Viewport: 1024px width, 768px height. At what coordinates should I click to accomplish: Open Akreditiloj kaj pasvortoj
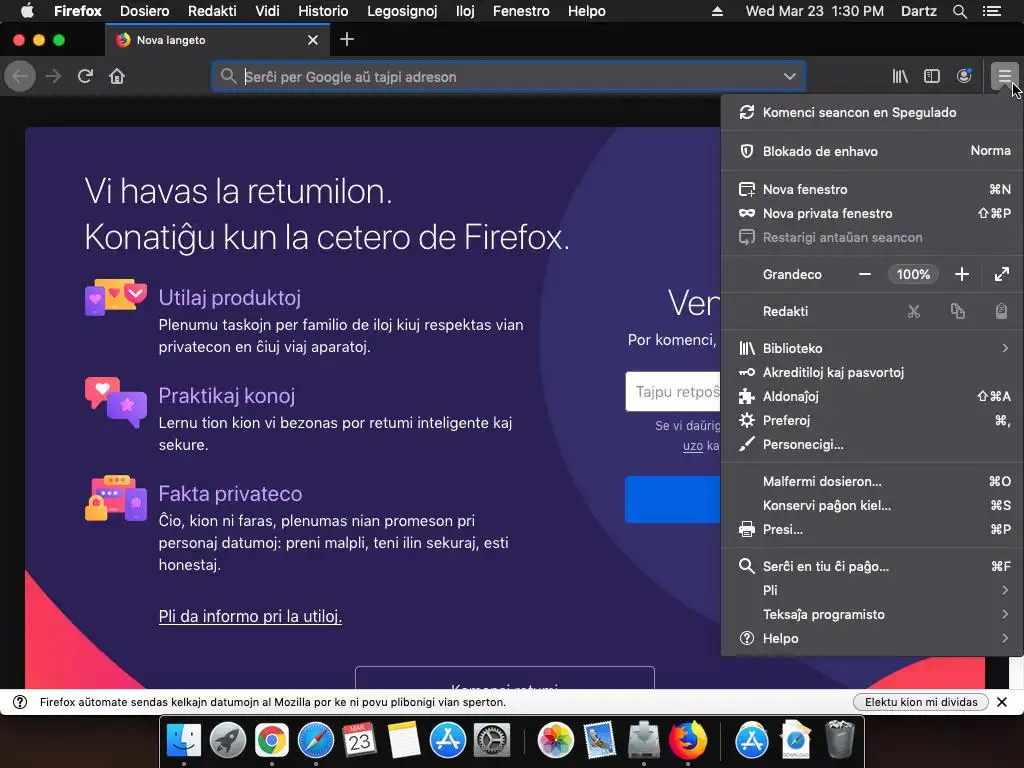[872, 372]
